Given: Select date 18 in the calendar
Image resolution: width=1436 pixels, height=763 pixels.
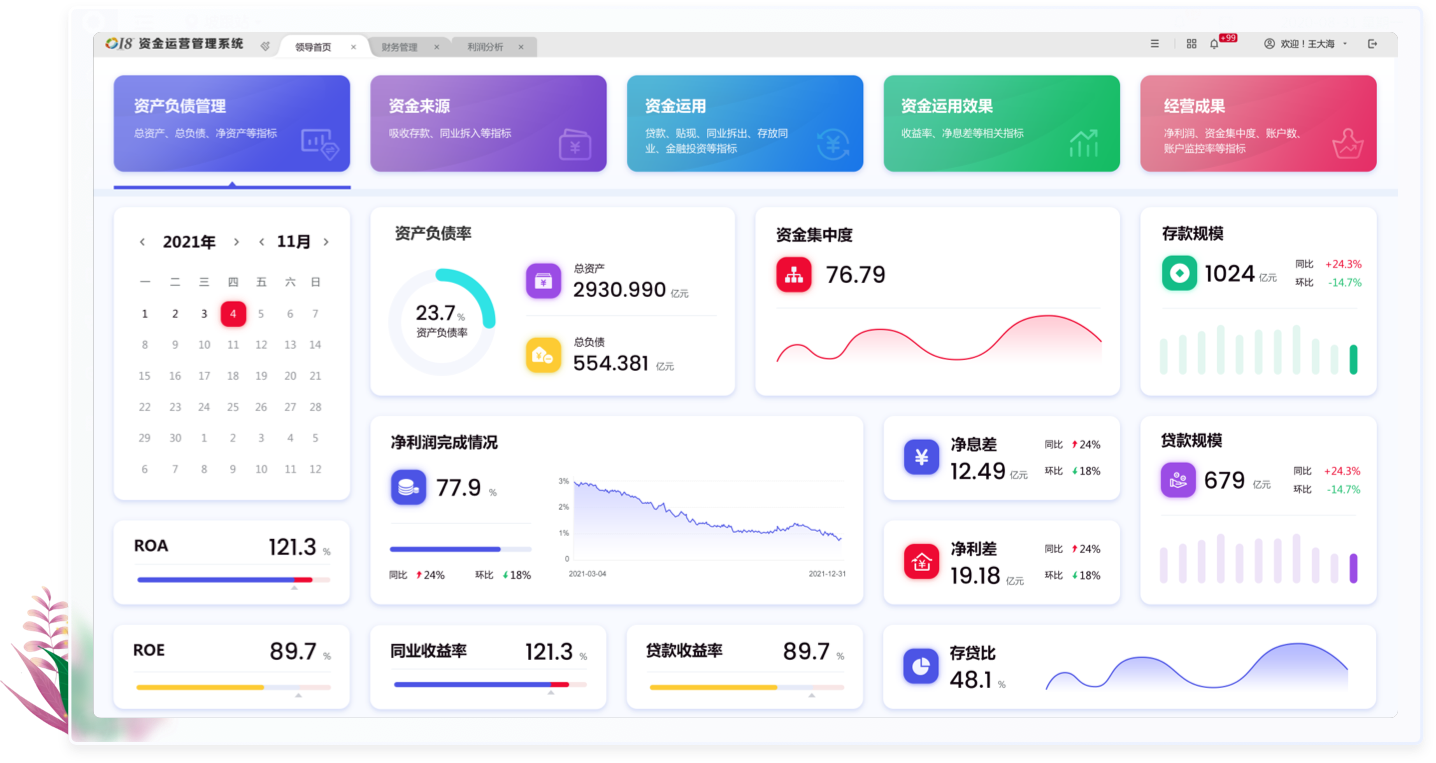Looking at the screenshot, I should pos(233,376).
